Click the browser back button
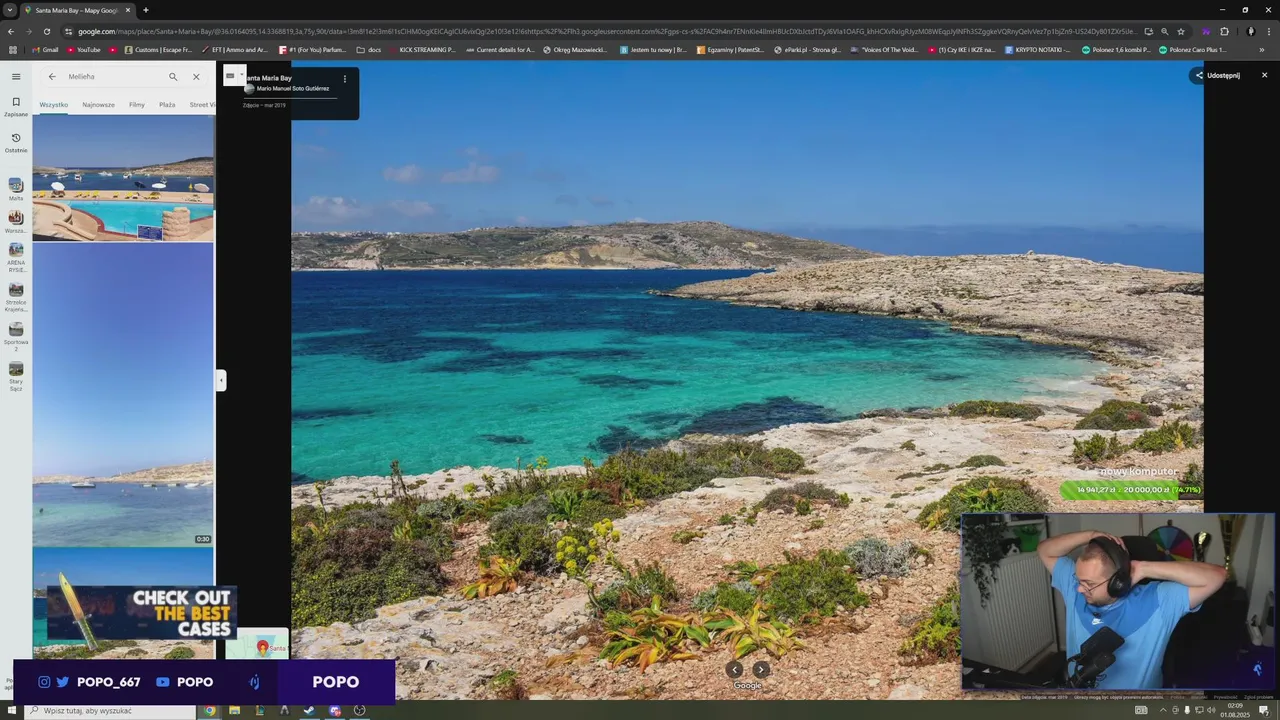Screen dimensions: 1280x720 tap(12, 31)
